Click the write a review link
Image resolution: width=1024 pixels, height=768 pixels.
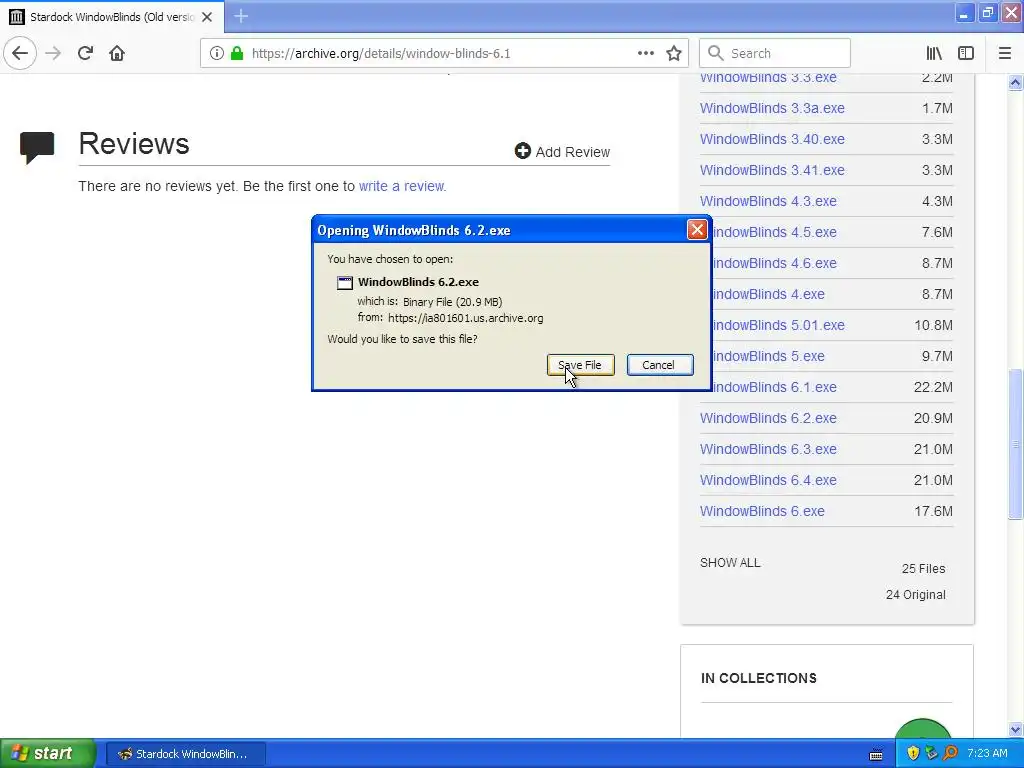coord(402,186)
